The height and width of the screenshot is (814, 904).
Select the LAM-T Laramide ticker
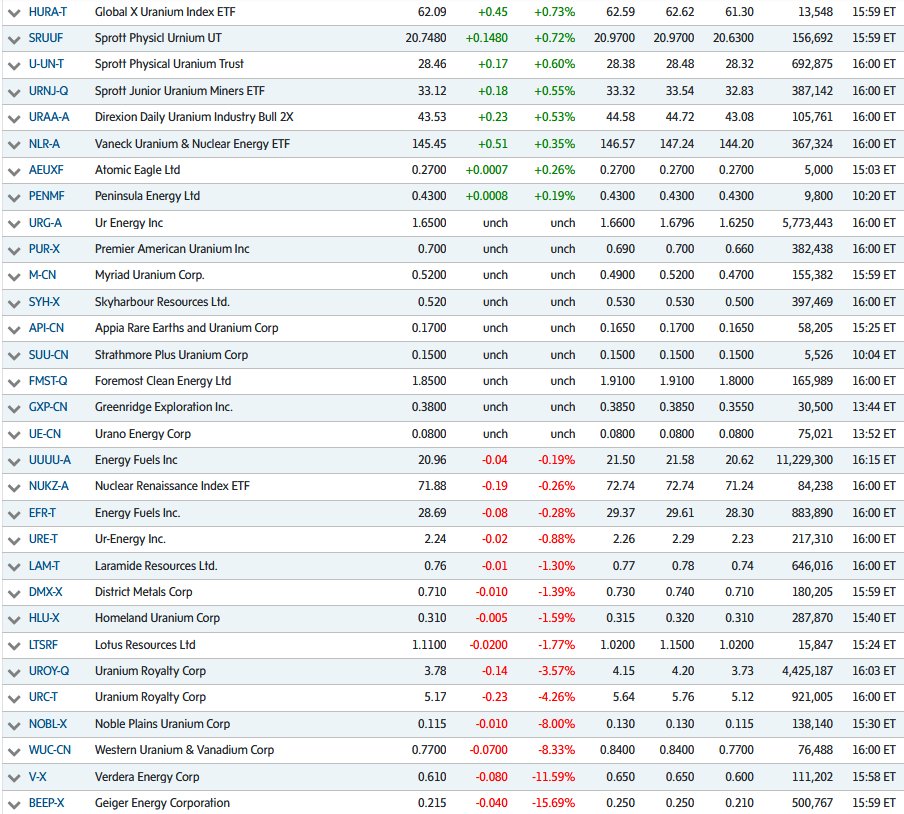tap(45, 565)
